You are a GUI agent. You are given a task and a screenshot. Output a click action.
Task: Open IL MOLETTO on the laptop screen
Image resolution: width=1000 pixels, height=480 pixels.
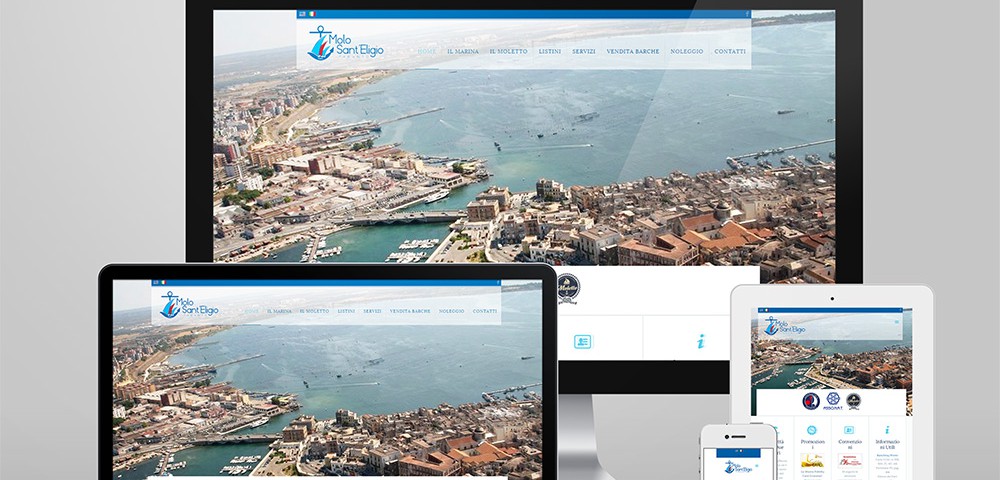tap(314, 311)
